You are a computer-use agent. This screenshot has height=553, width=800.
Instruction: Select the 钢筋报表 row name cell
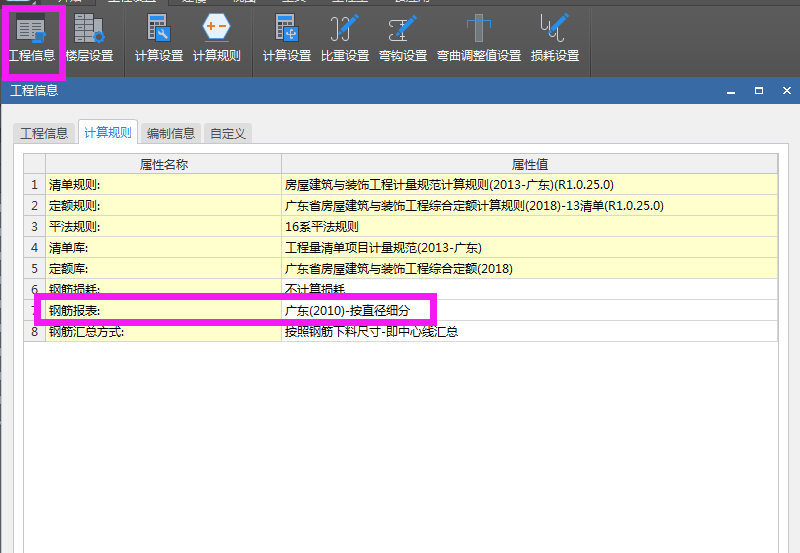click(x=164, y=311)
